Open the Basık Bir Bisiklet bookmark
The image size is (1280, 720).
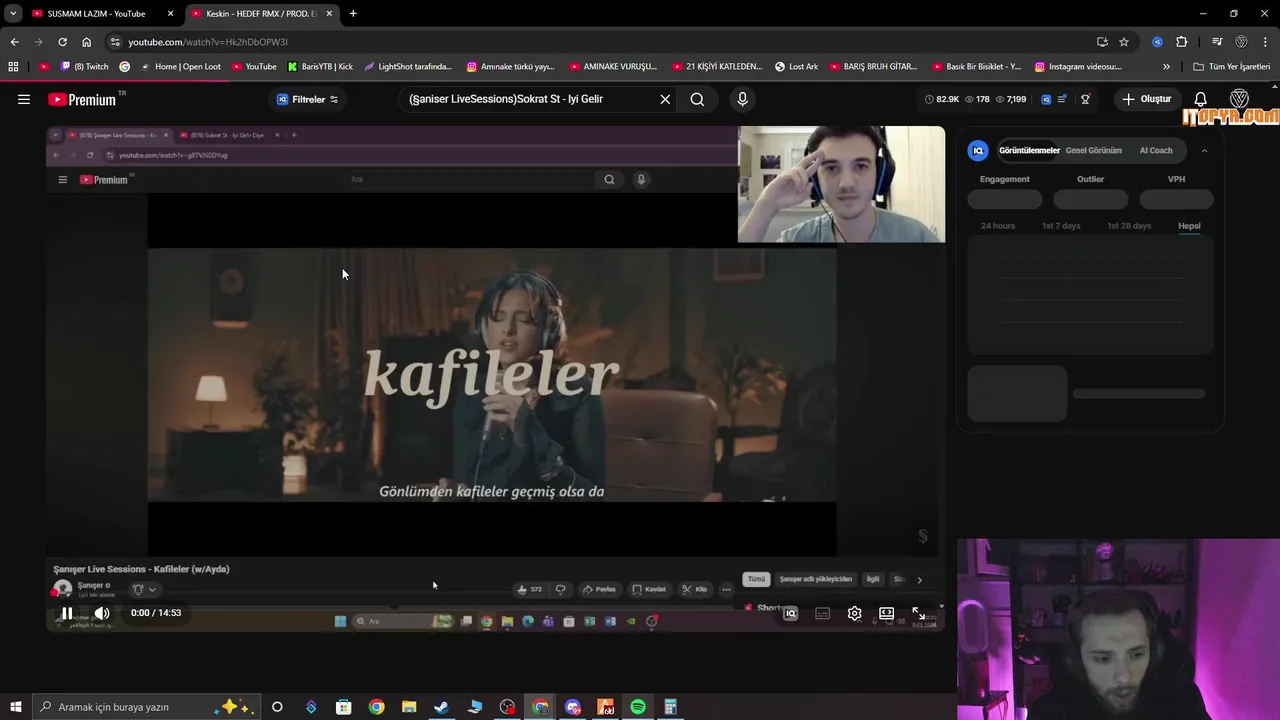976,67
